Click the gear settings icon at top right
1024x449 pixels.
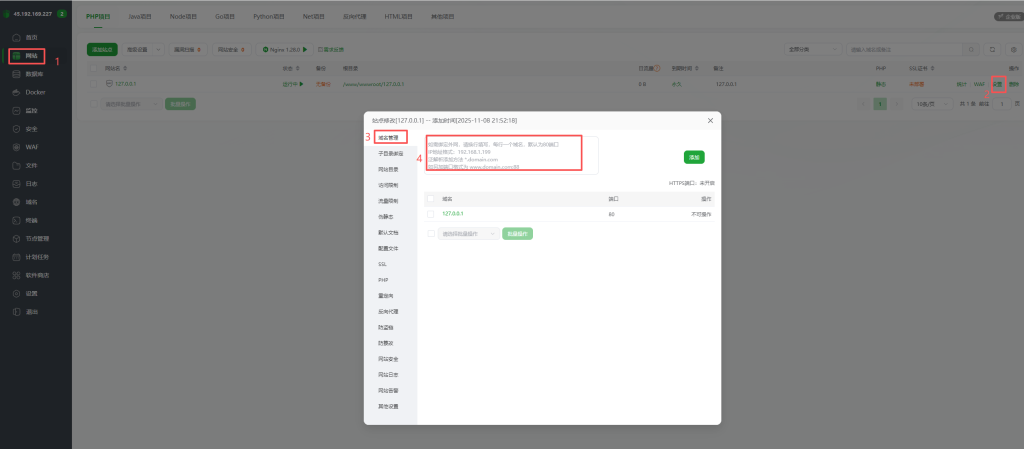click(x=1013, y=48)
